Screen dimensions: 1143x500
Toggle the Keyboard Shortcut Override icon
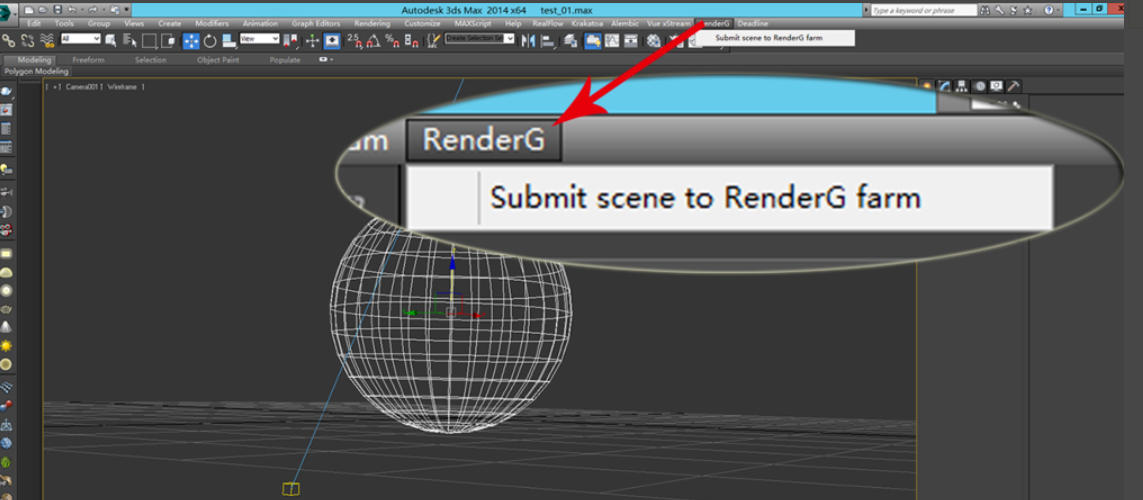tap(332, 41)
